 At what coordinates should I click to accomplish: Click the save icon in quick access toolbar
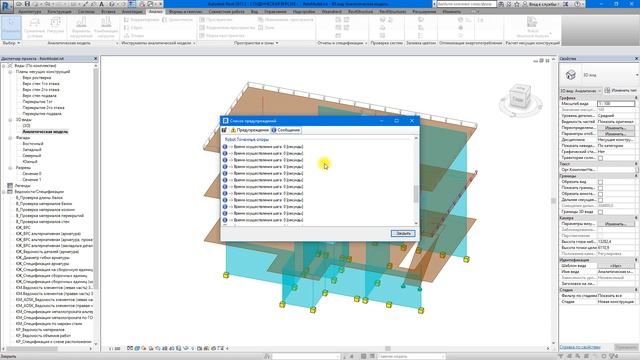pyautogui.click(x=27, y=4)
